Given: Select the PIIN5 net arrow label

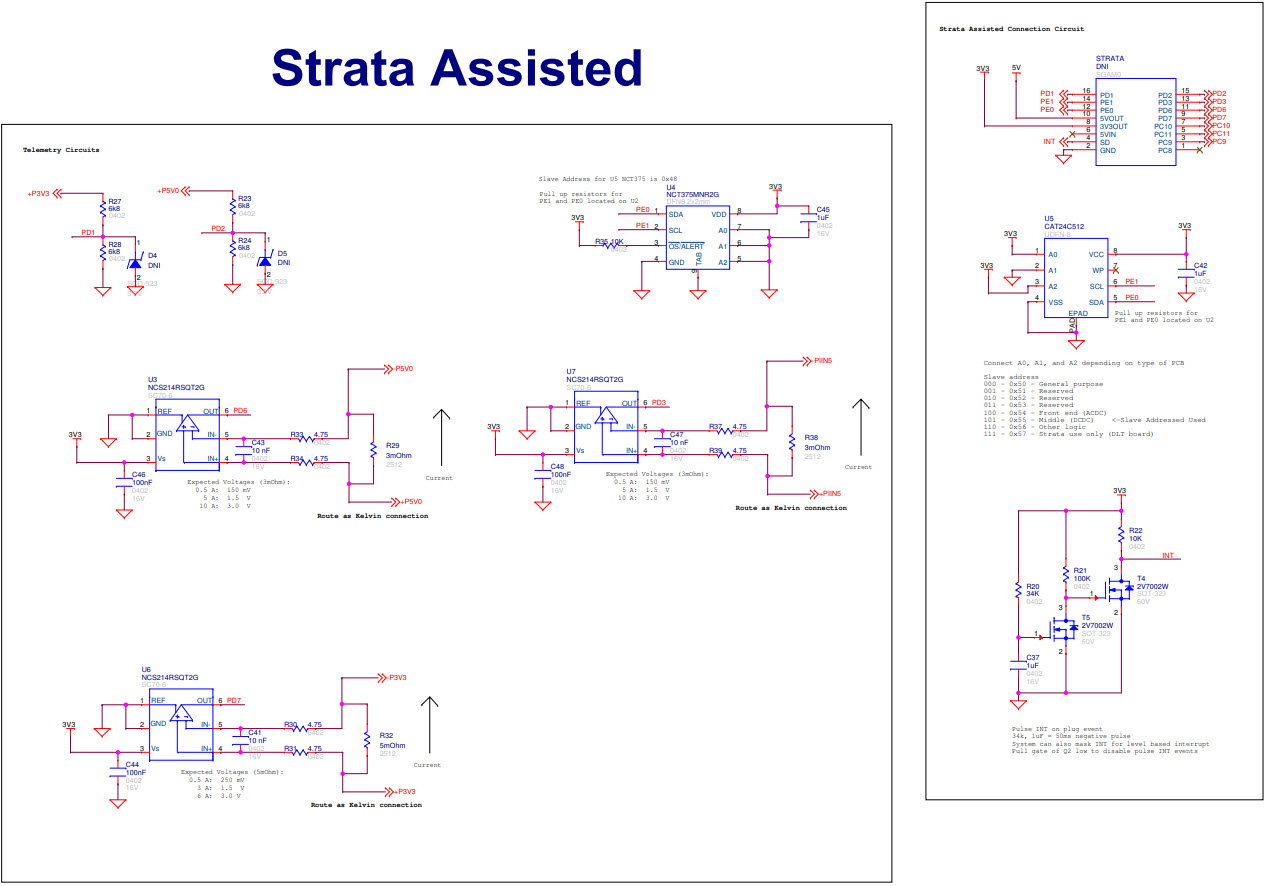Looking at the screenshot, I should (x=818, y=358).
